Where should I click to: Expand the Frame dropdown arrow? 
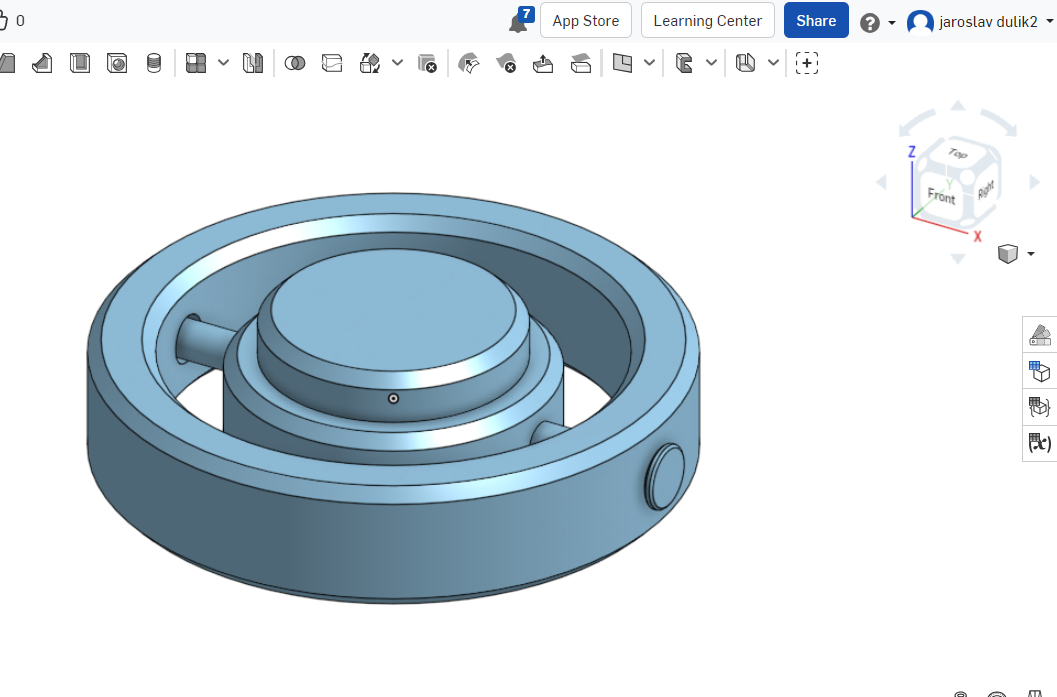click(x=711, y=63)
